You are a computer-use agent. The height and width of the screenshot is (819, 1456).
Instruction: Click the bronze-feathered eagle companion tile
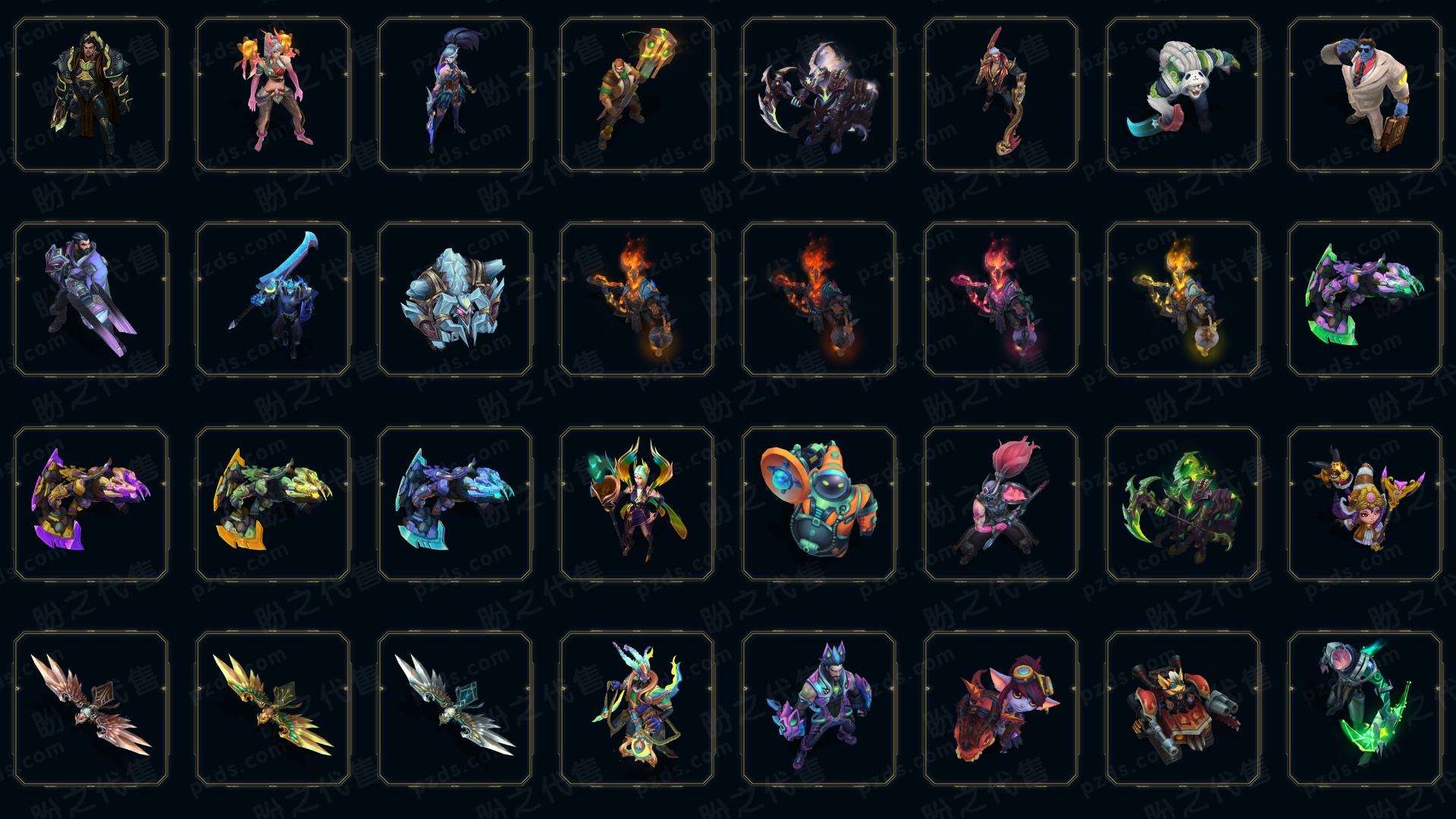pyautogui.click(x=91, y=708)
